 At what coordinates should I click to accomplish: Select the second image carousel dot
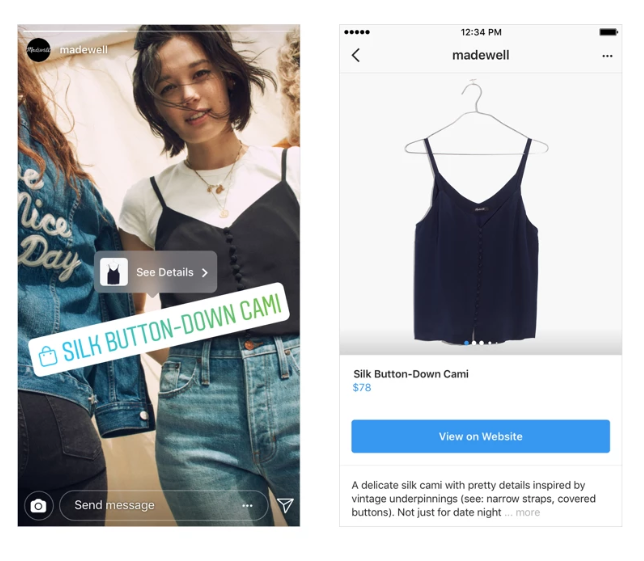(x=474, y=343)
